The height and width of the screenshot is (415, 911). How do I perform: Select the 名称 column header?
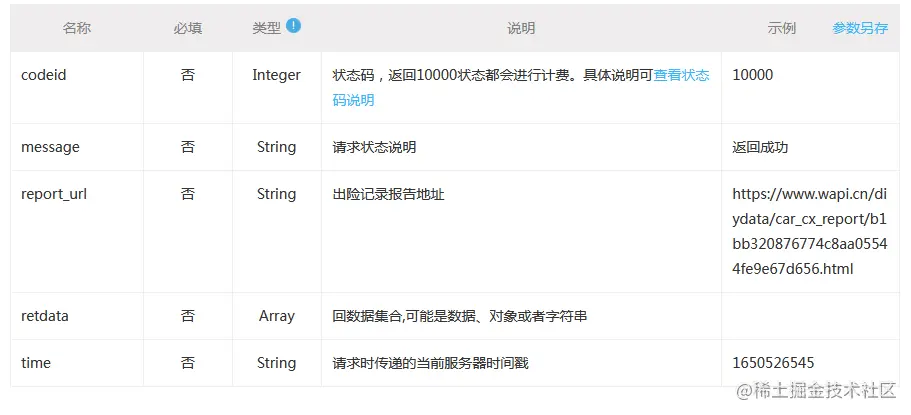(77, 28)
